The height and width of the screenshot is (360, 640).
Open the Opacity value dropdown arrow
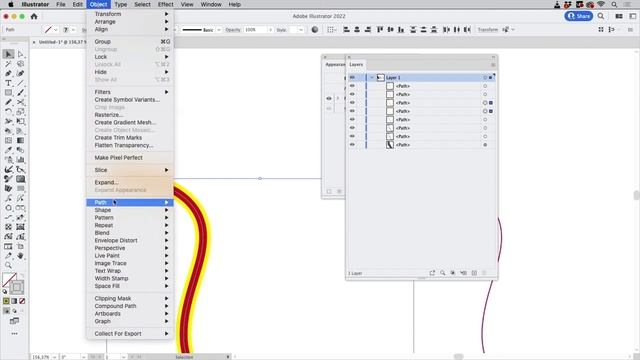pyautogui.click(x=270, y=30)
